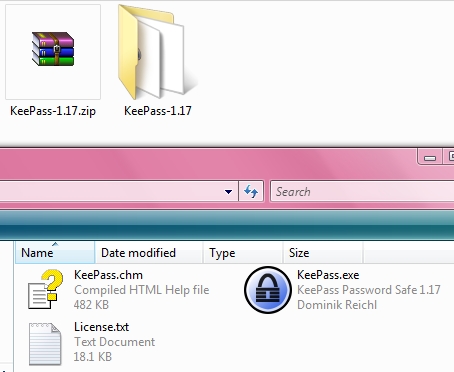Click the 482 KB size text
The image size is (454, 372).
[x=91, y=305]
